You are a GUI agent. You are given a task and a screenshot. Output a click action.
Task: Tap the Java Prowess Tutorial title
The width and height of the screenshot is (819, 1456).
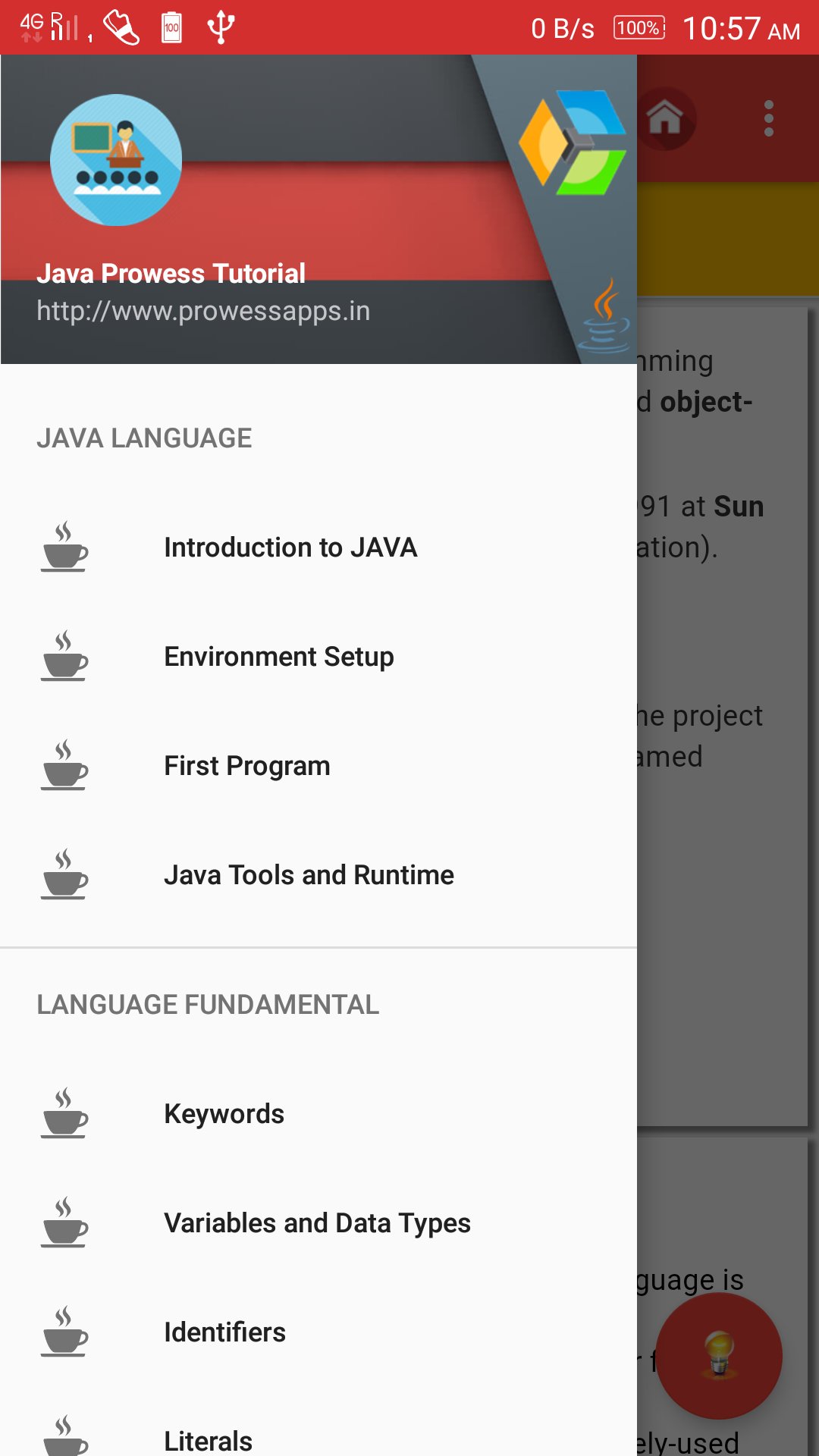click(x=171, y=274)
